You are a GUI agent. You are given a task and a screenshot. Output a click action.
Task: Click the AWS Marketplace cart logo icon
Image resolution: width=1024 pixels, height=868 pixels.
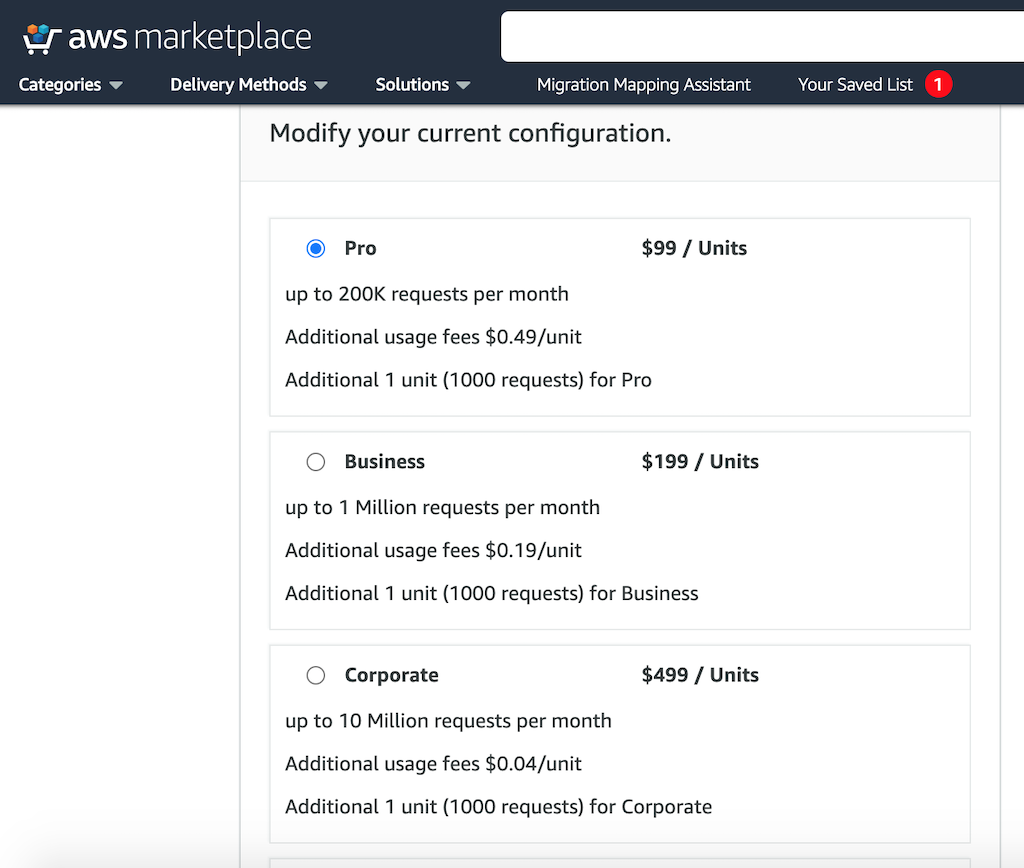point(40,39)
